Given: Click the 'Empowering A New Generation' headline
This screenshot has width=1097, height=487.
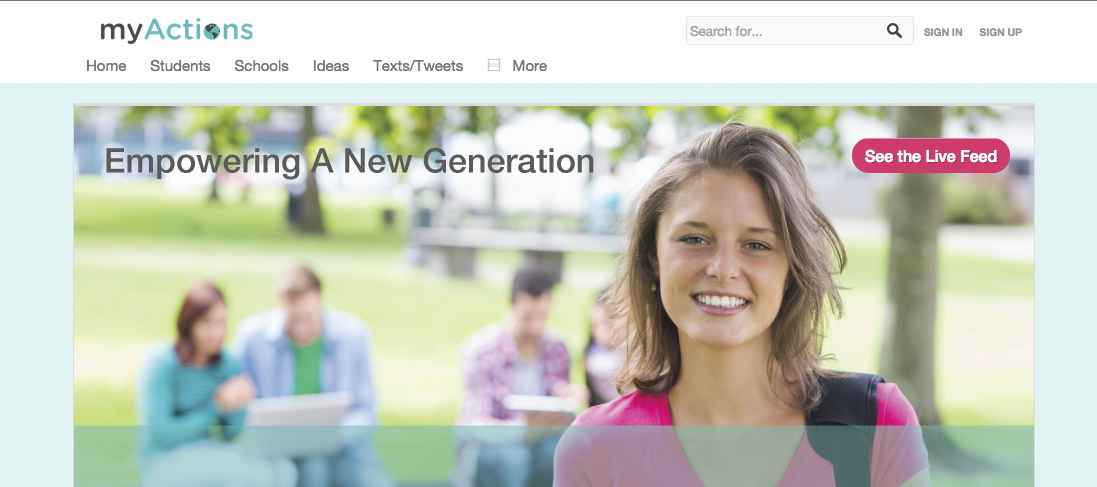Looking at the screenshot, I should pos(349,162).
